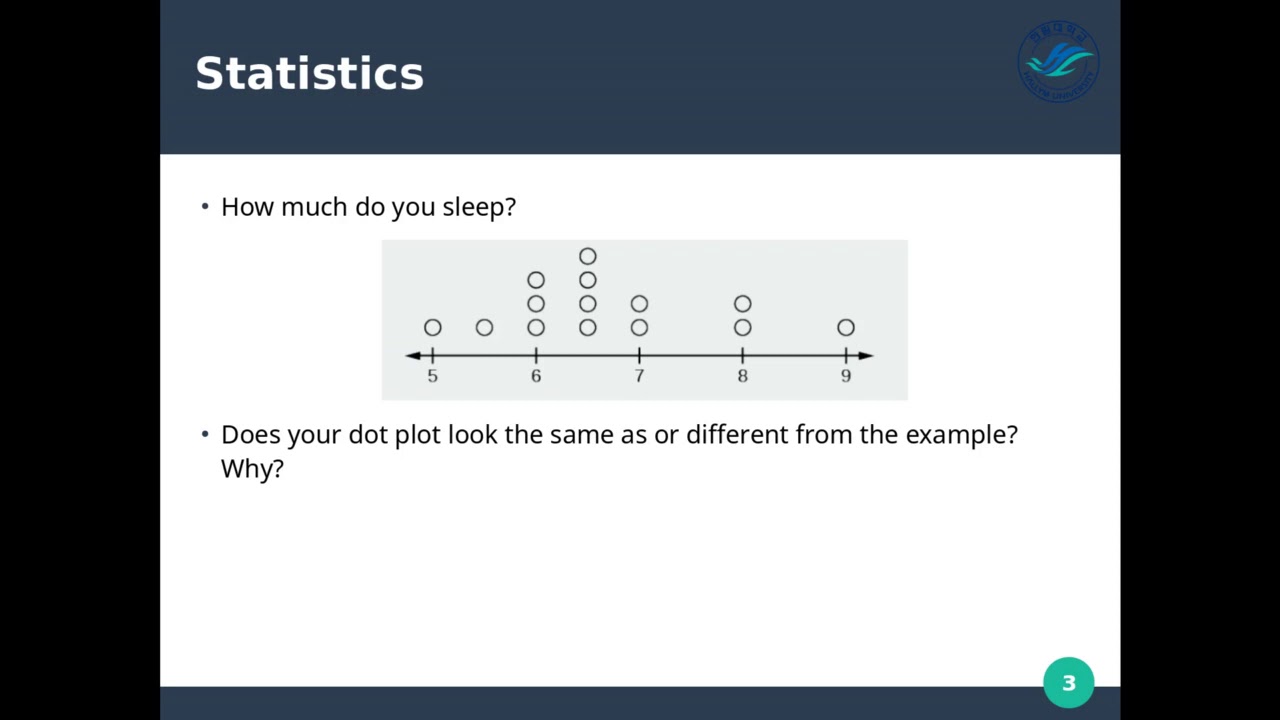The width and height of the screenshot is (1280, 720).
Task: Click the axis label 9
Action: pos(846,376)
